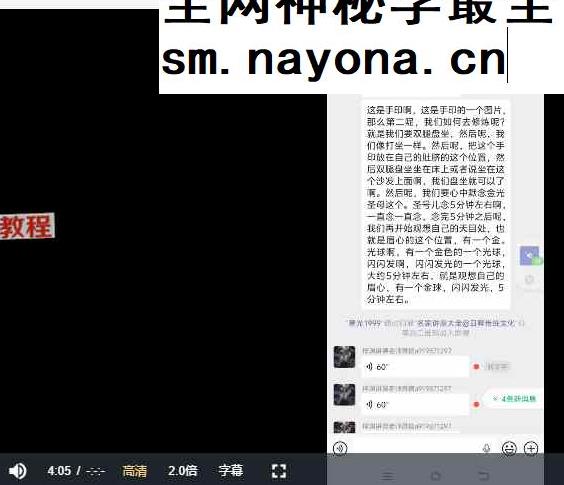Click the 4:05 elapsed time display
This screenshot has width=564, height=485.
(x=59, y=471)
